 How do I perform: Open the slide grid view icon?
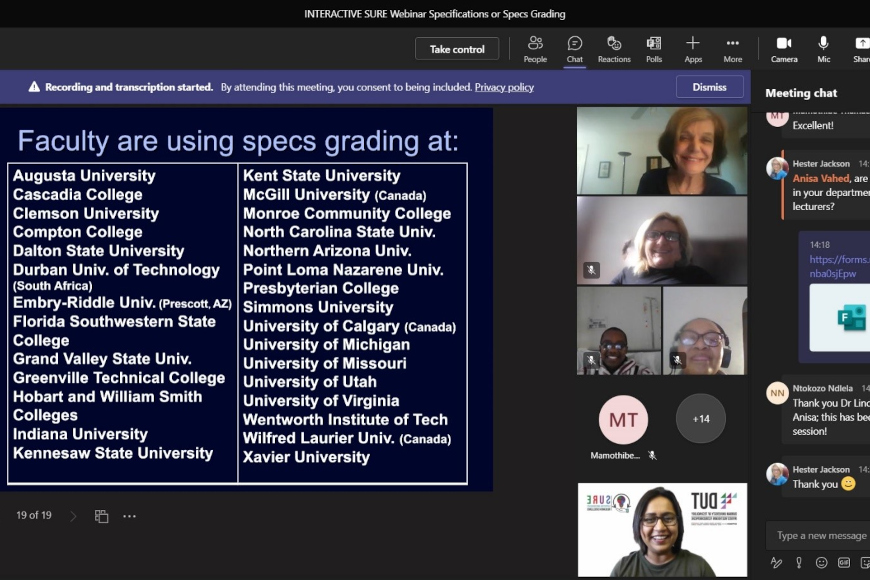tap(102, 516)
